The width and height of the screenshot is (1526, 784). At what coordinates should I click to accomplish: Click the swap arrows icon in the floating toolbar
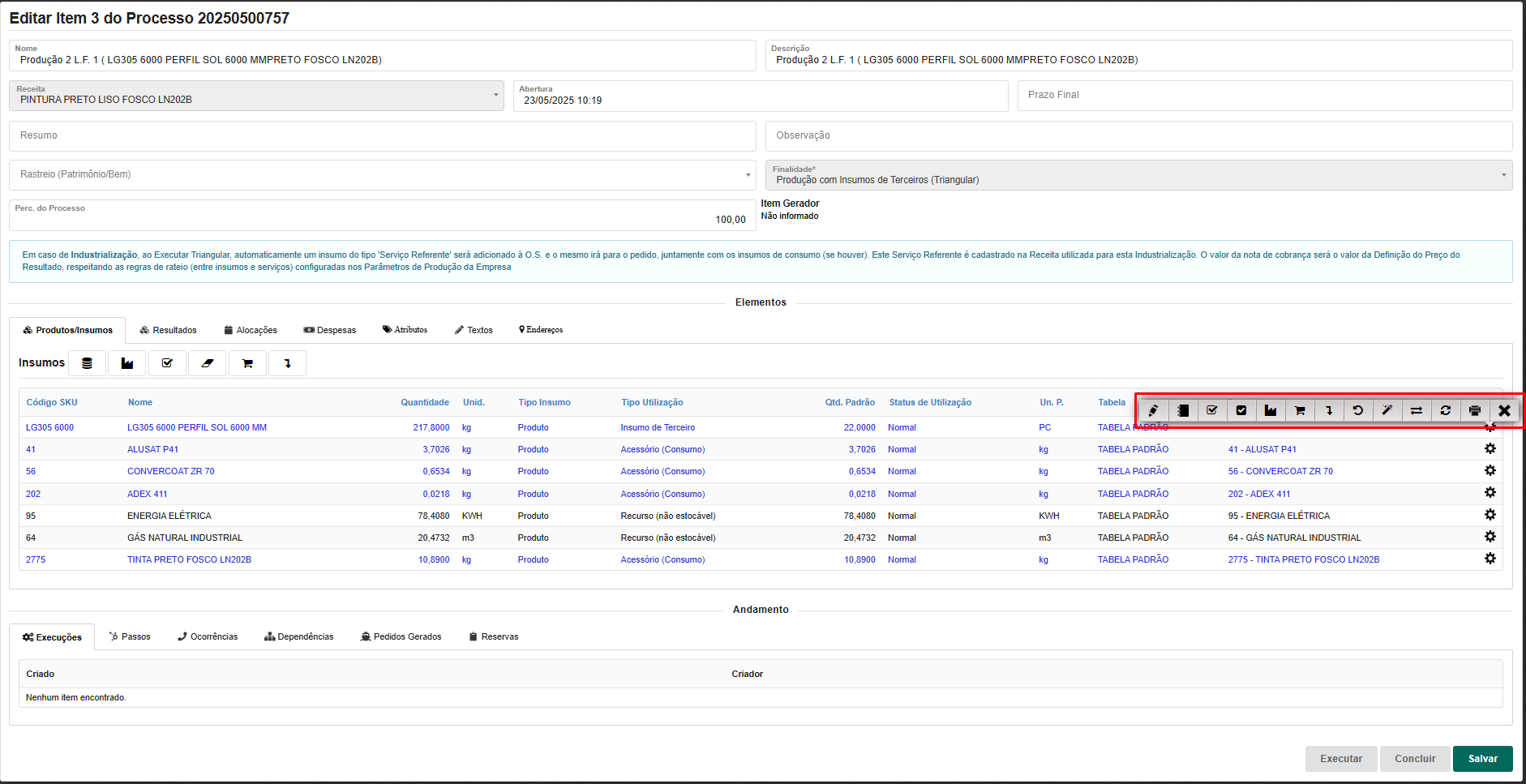point(1417,410)
